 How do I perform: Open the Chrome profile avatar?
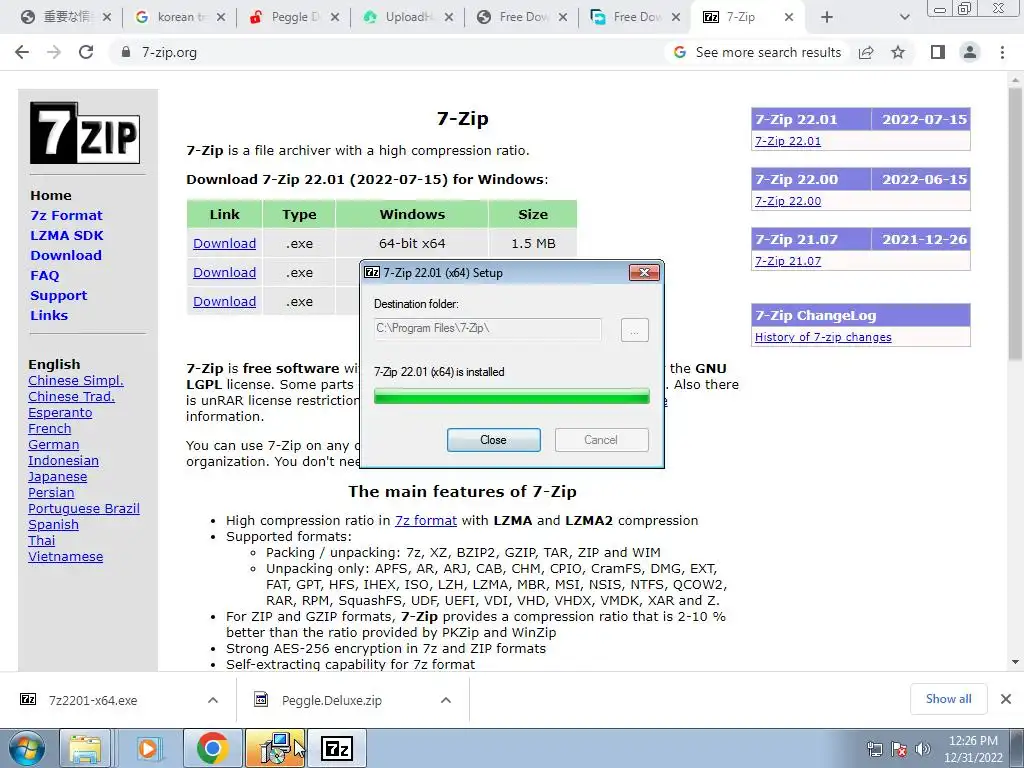tap(970, 52)
